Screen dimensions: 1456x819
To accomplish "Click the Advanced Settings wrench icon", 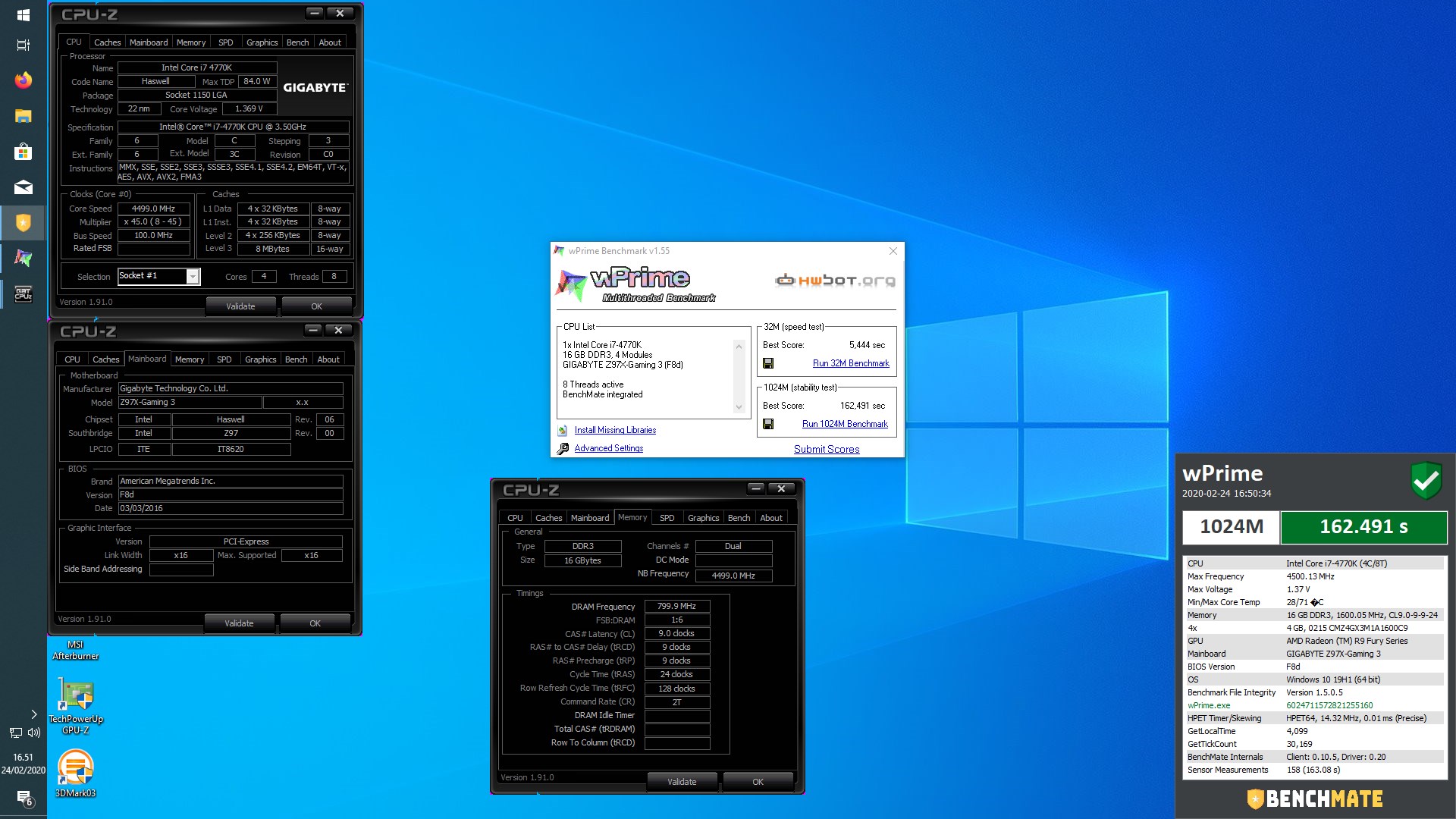I will pyautogui.click(x=563, y=448).
